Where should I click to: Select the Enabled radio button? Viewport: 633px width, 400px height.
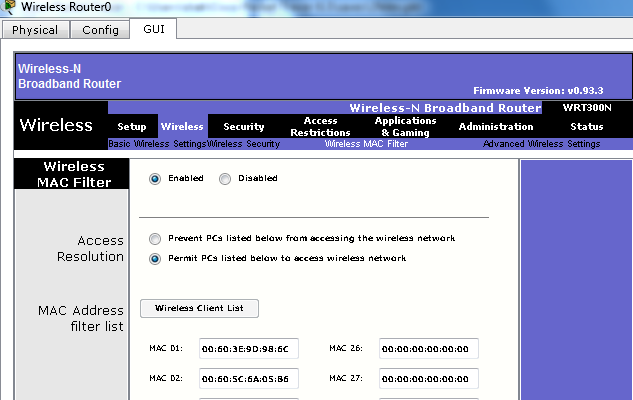(155, 179)
